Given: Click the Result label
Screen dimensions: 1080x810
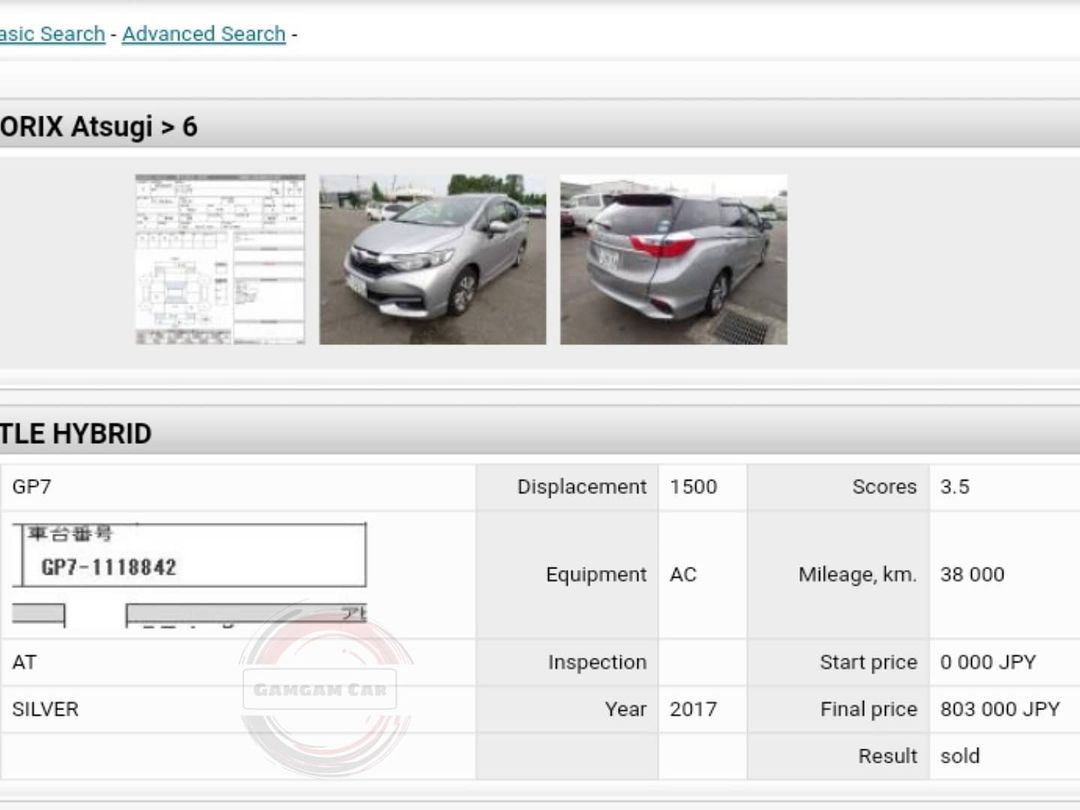Looking at the screenshot, I should pos(888,756).
